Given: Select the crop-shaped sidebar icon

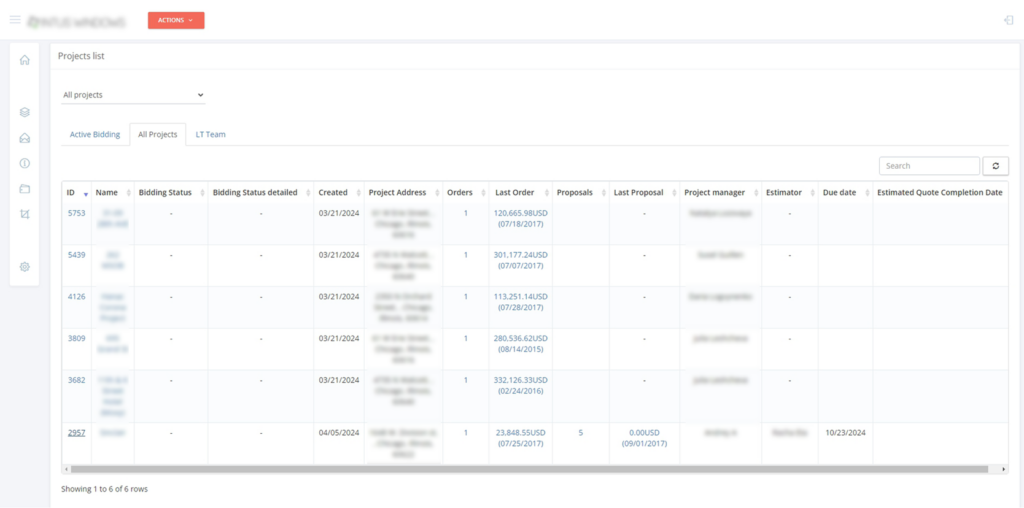Looking at the screenshot, I should coord(25,214).
